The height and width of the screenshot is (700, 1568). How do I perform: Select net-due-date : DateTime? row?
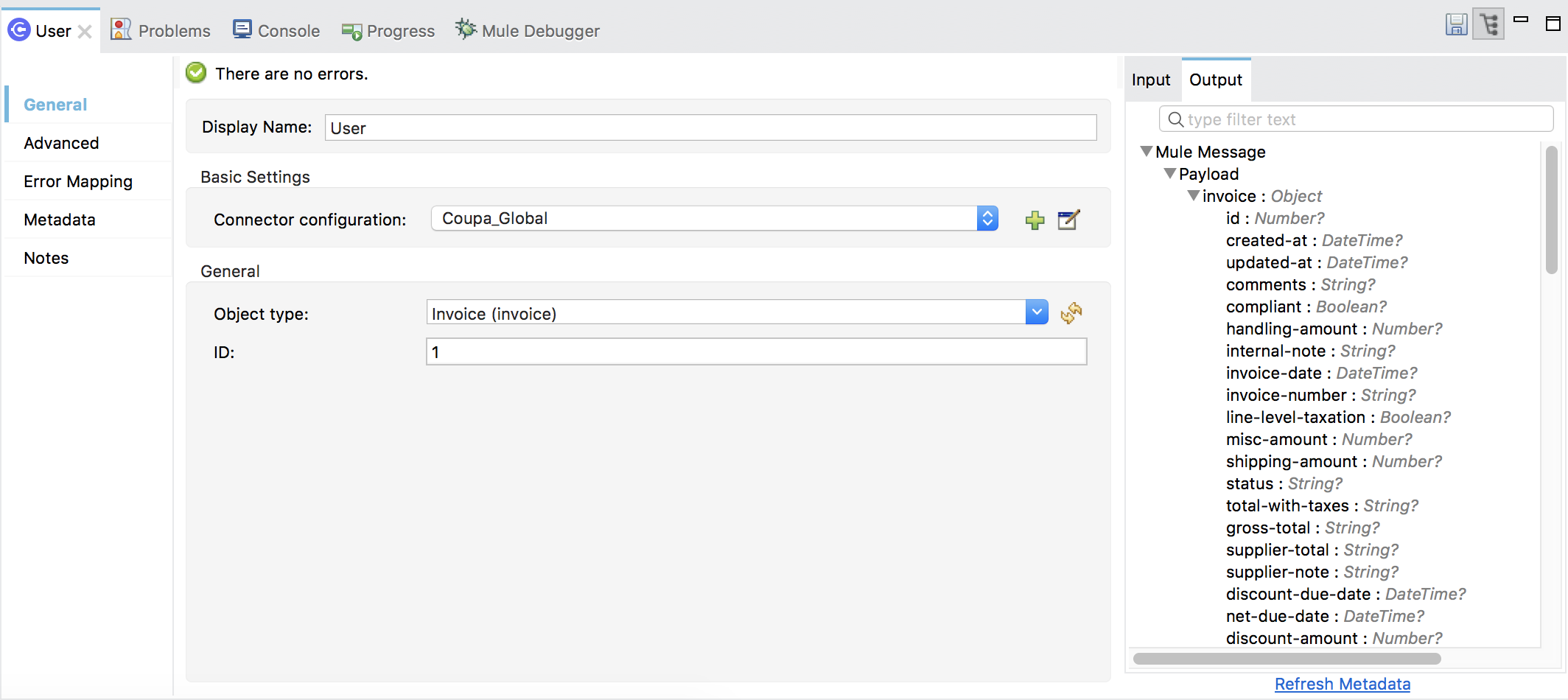point(1325,616)
